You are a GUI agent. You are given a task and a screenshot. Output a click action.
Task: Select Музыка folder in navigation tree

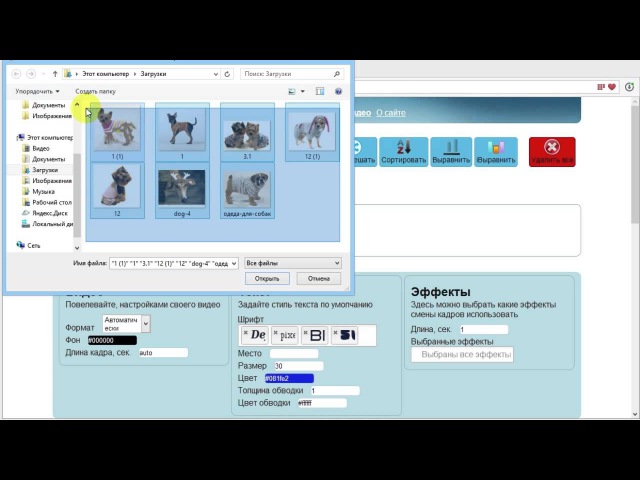[43, 191]
